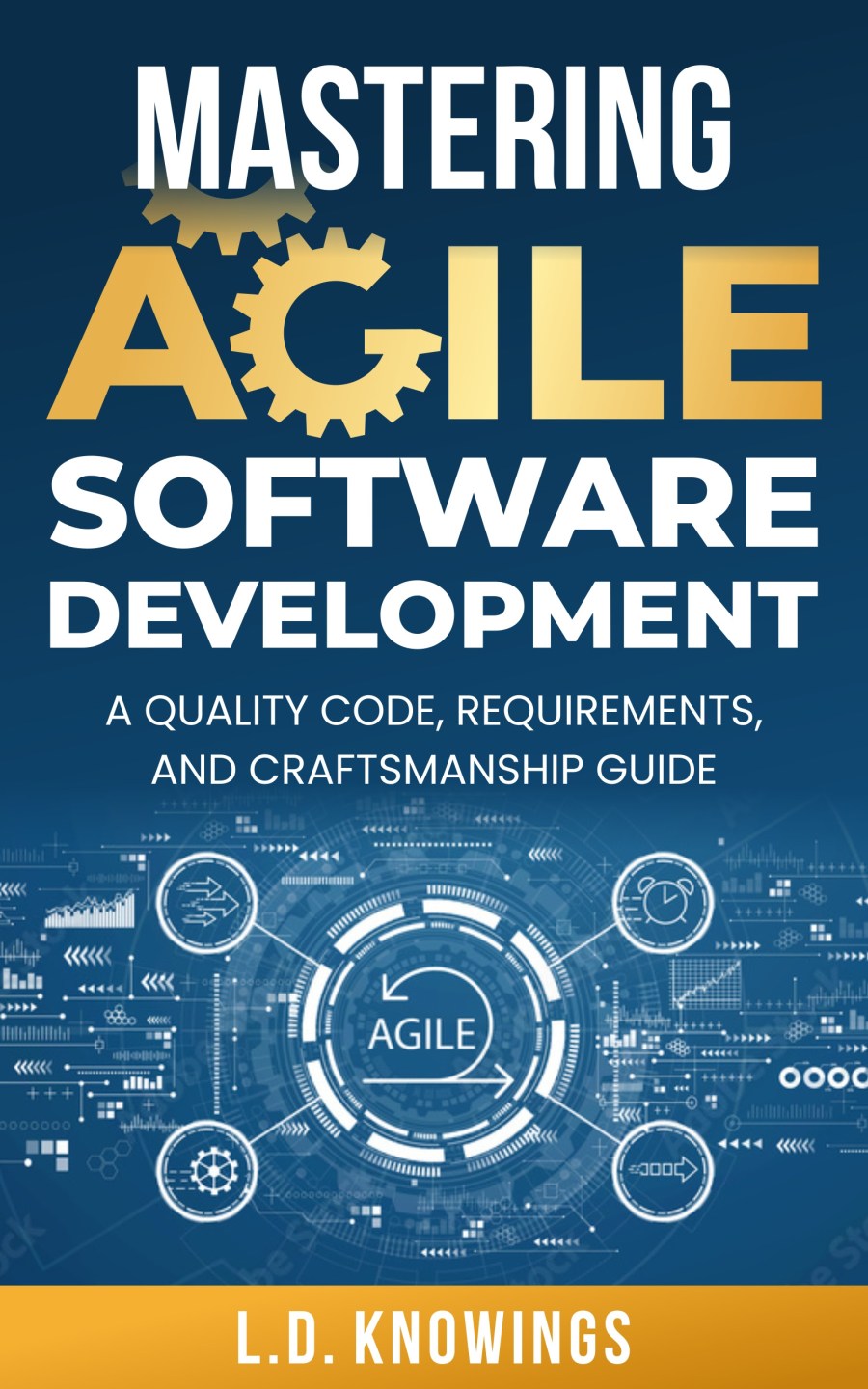Click the AGILE label in the central circle
Viewport: 868px width, 1389px height.
pyautogui.click(x=422, y=1034)
